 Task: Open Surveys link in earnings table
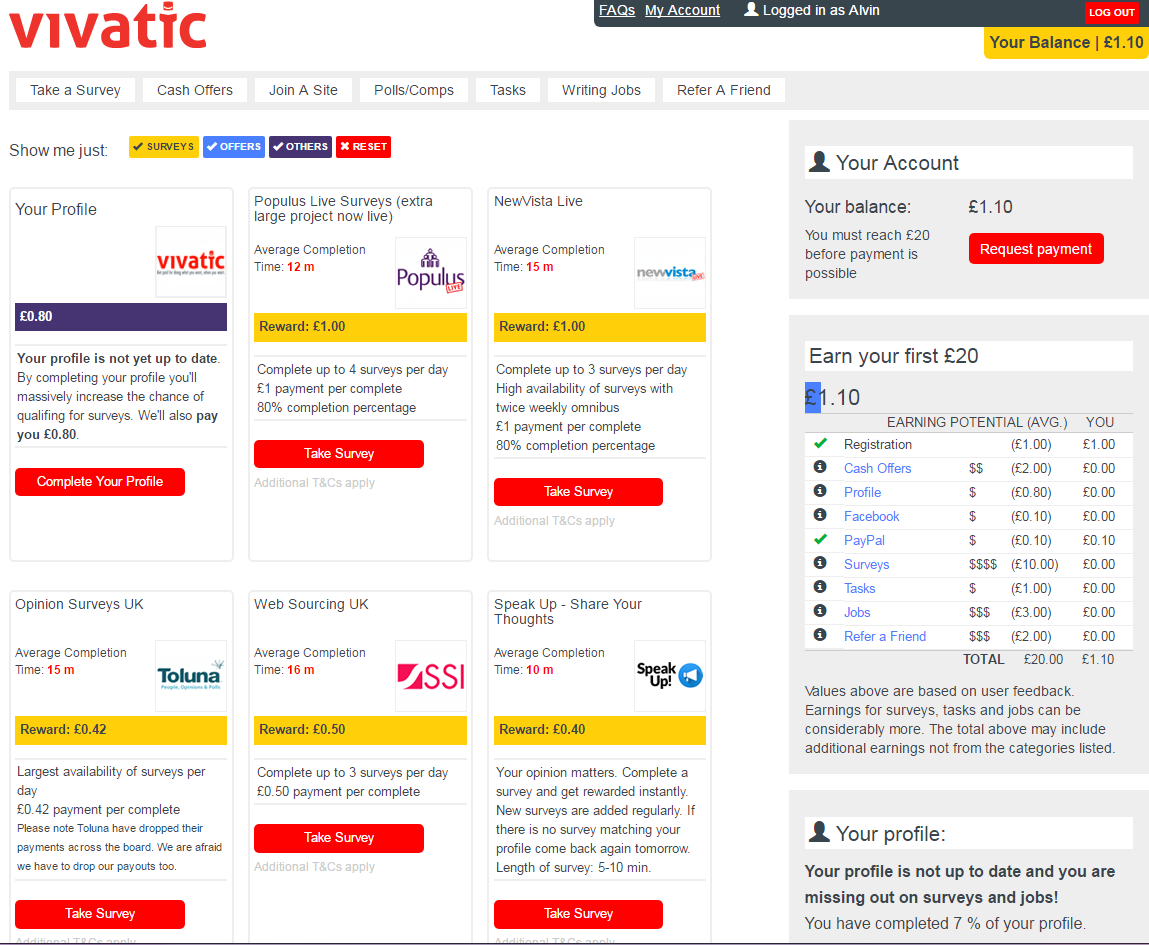(x=867, y=564)
